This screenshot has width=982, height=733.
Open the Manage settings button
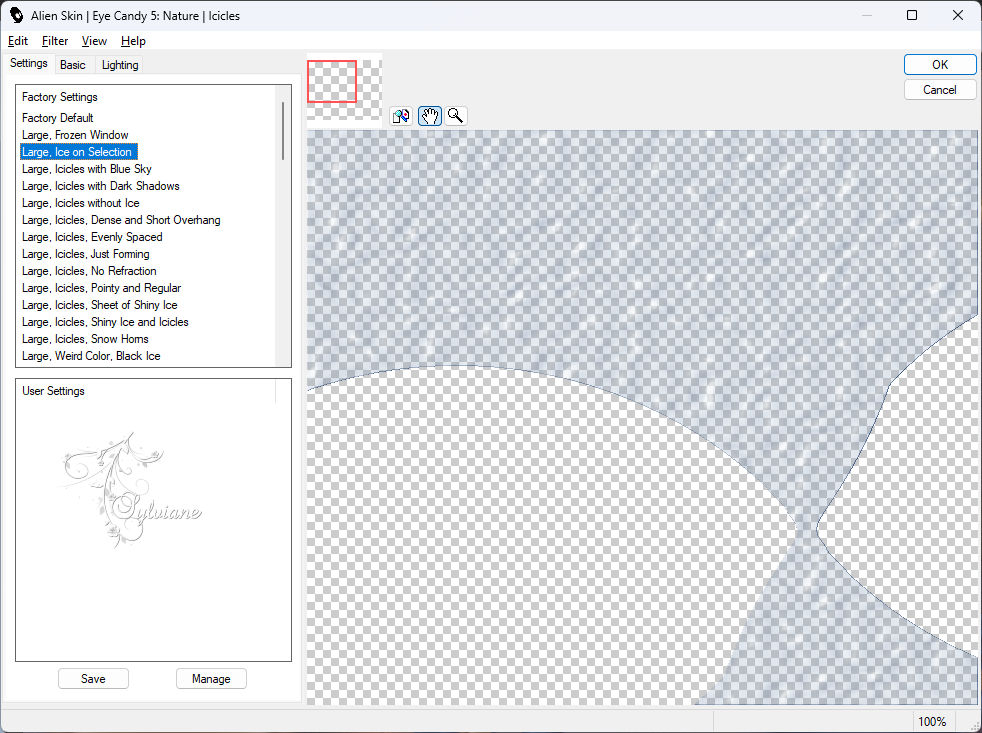(x=211, y=678)
